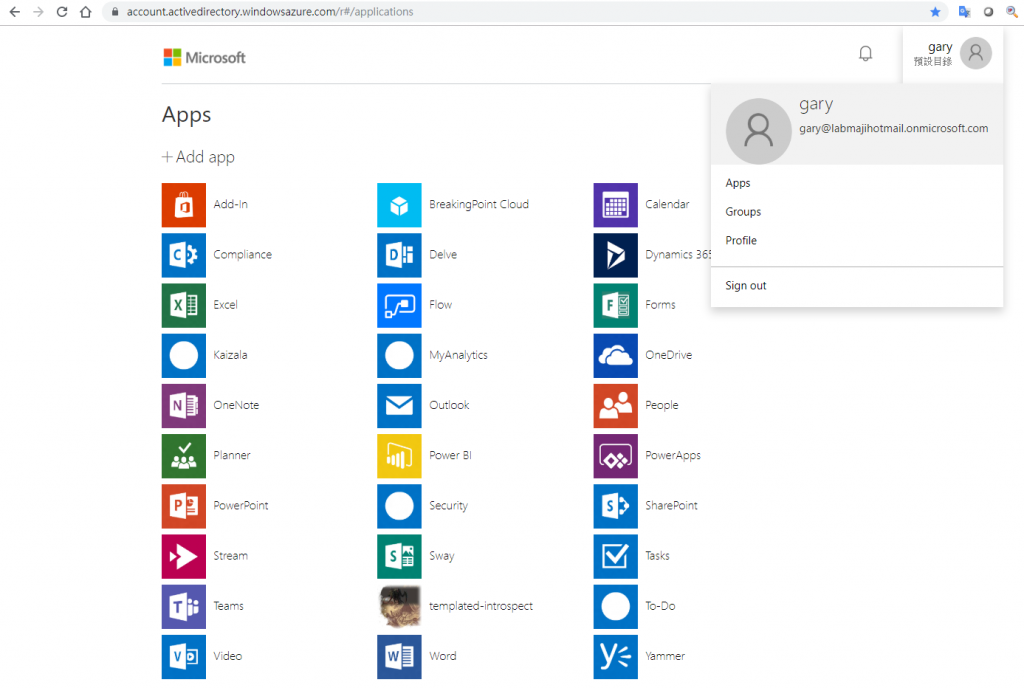Open the Forms app icon
Image resolution: width=1024 pixels, height=688 pixels.
[615, 305]
